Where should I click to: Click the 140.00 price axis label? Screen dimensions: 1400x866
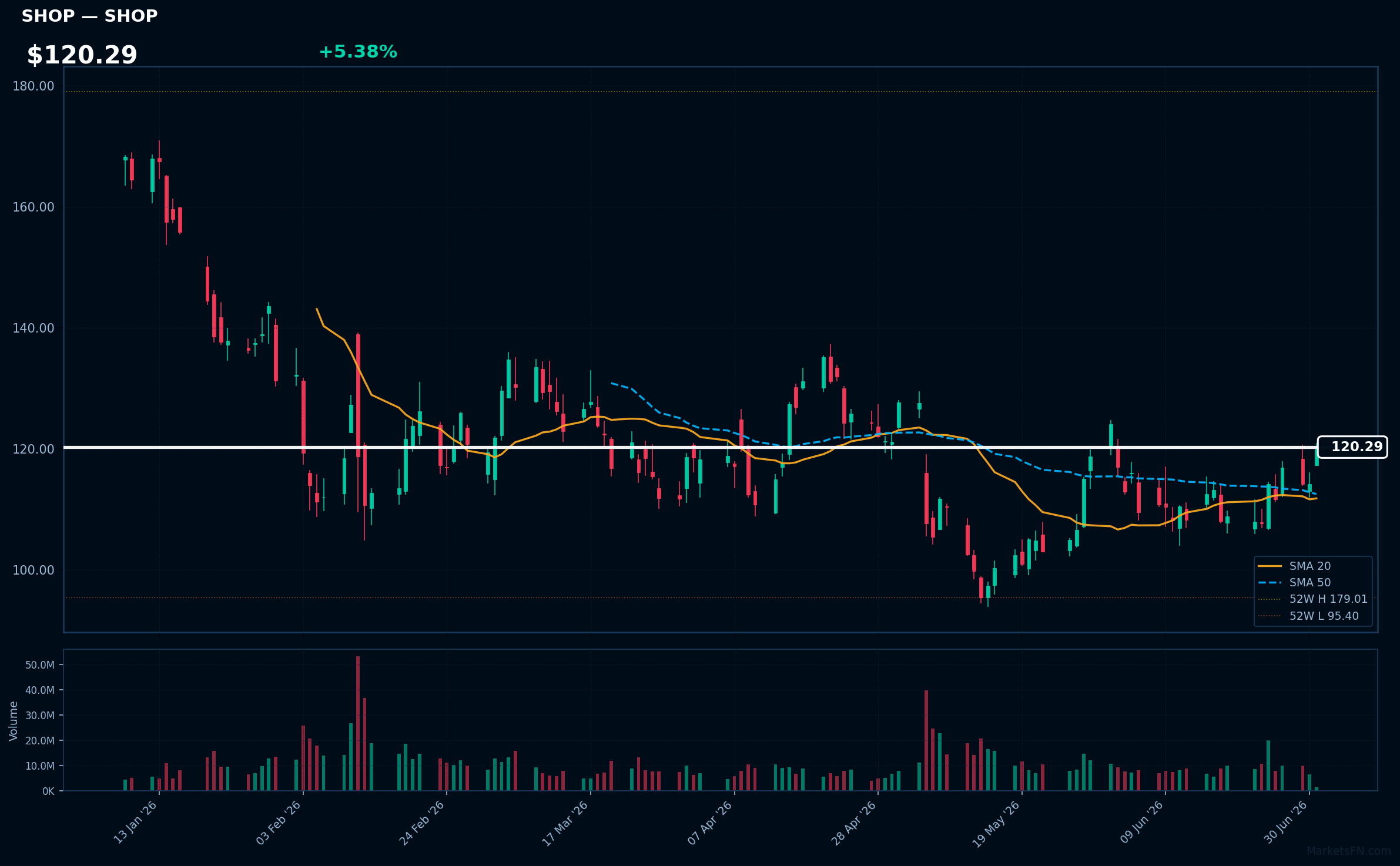tap(34, 328)
